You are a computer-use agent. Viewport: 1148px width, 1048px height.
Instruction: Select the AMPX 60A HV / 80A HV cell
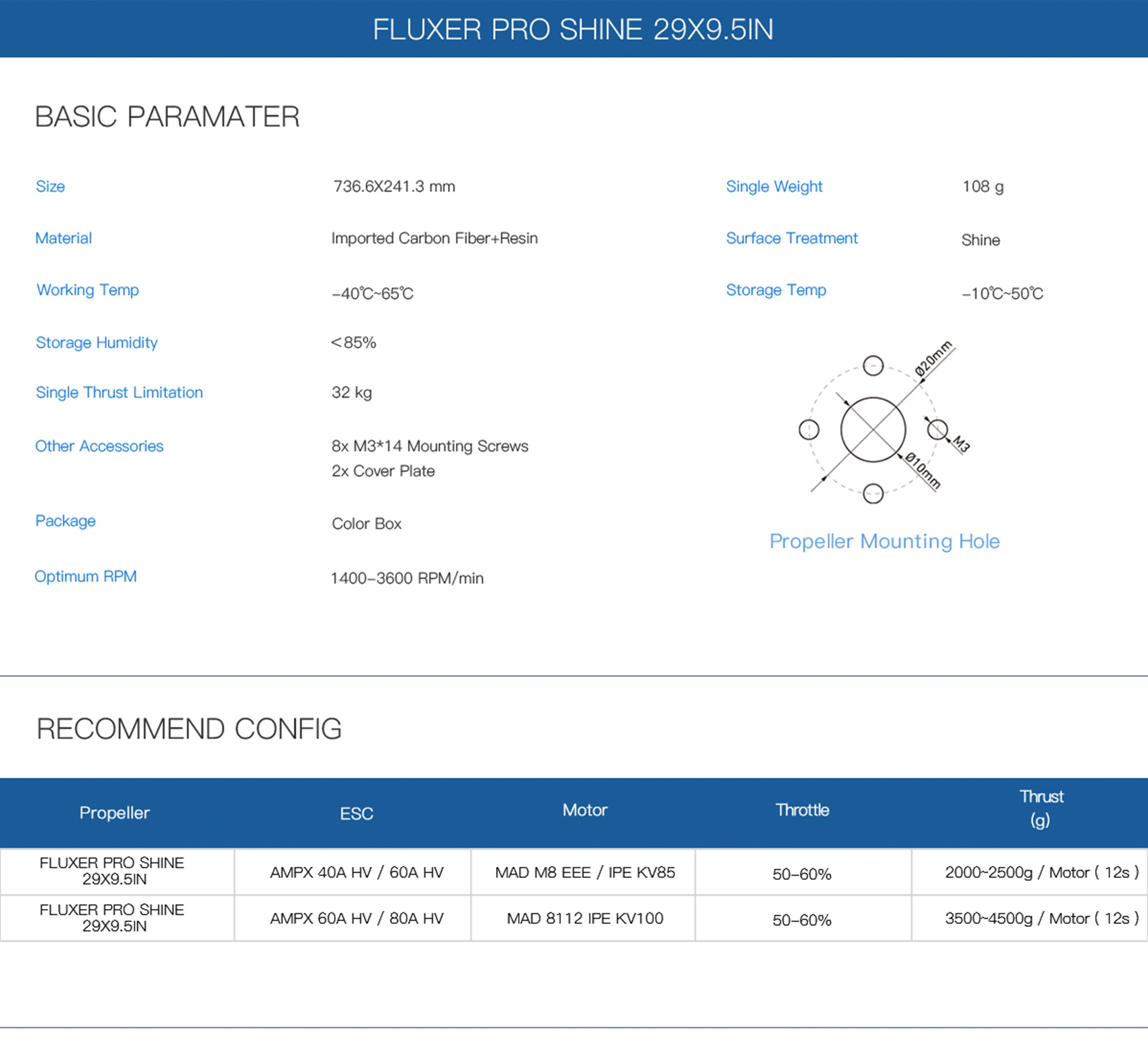[356, 918]
